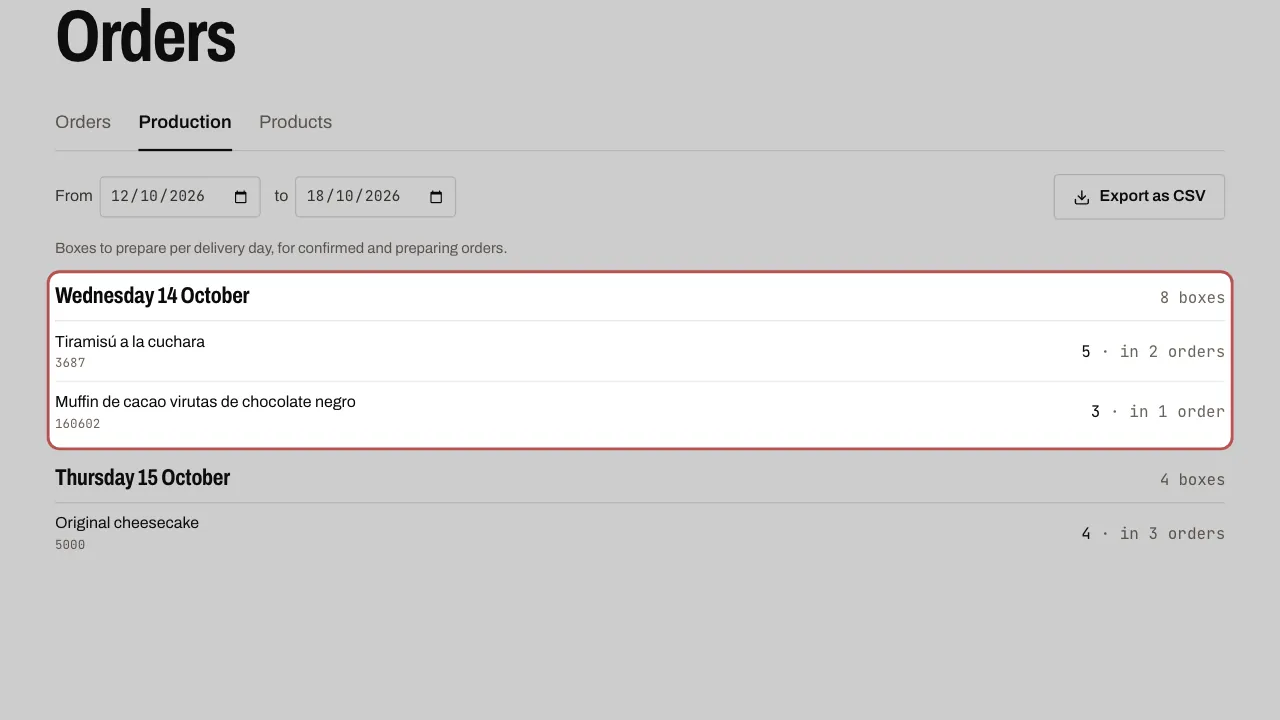Click the download icon in Export button
The image size is (1280, 720).
(x=1081, y=197)
